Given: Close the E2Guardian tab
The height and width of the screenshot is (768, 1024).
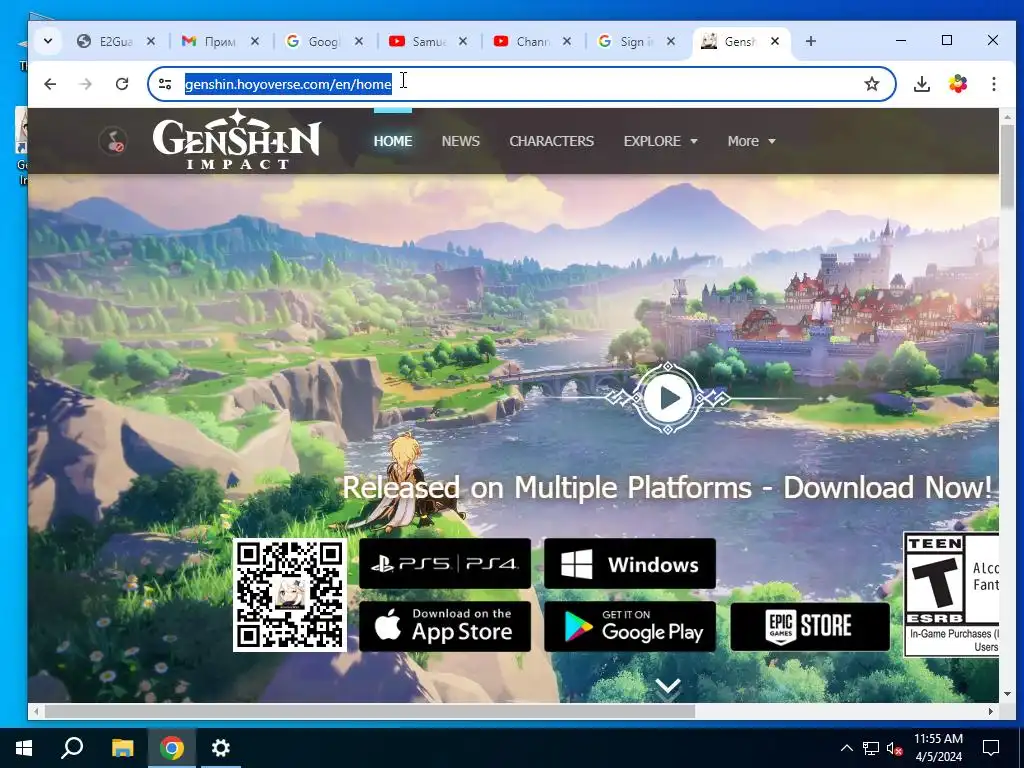Looking at the screenshot, I should [x=151, y=41].
